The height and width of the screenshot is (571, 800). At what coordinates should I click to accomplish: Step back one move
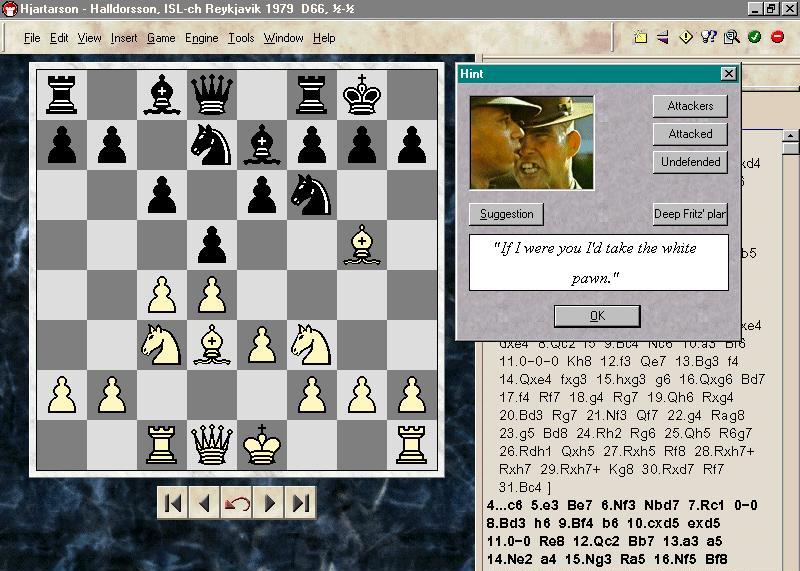click(x=205, y=502)
